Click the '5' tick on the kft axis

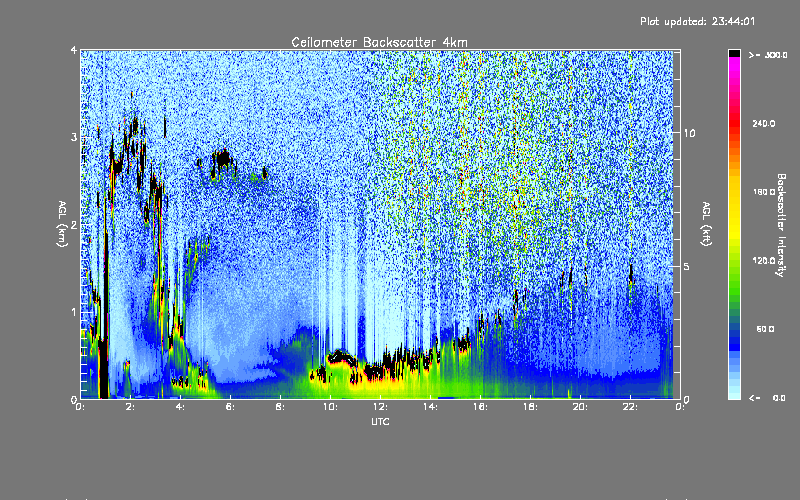pyautogui.click(x=687, y=266)
